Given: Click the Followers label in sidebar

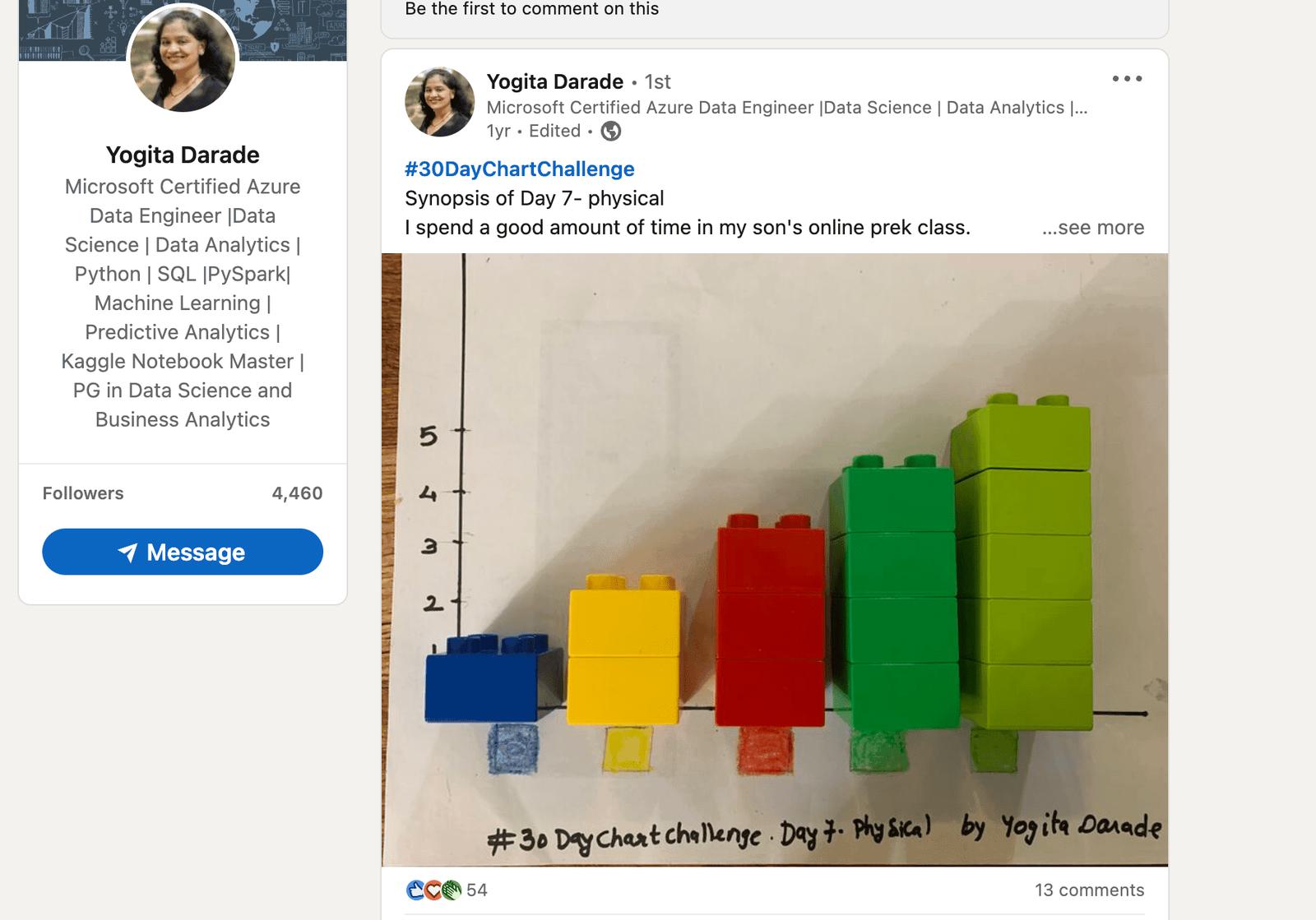Looking at the screenshot, I should point(83,493).
